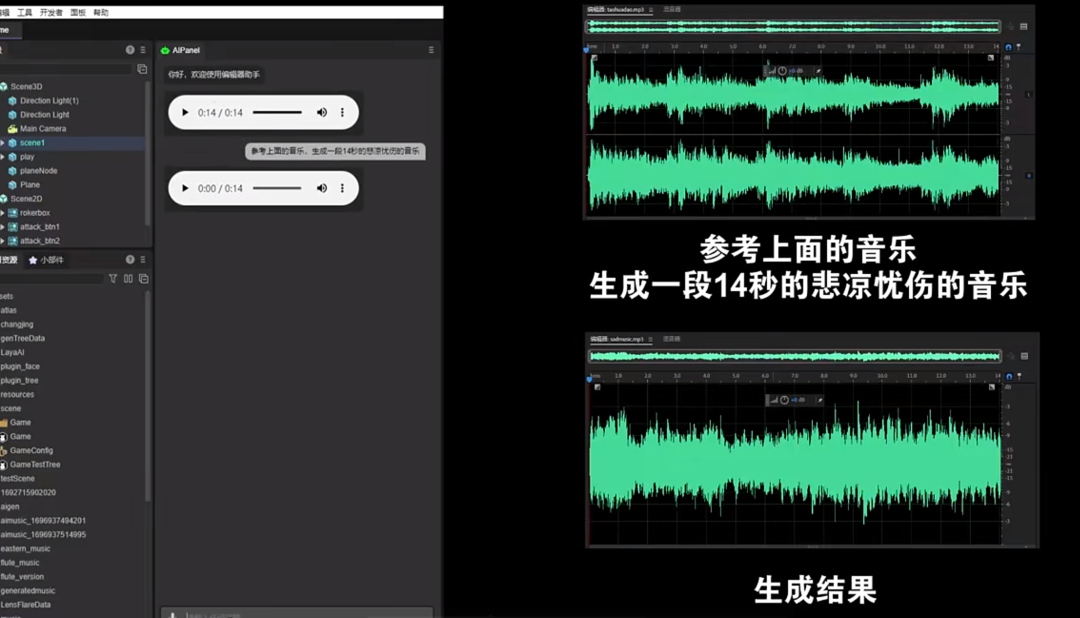Image resolution: width=1080 pixels, height=618 pixels.
Task: Toggle snapping magnet in sadmusic editor
Action: tap(1009, 376)
